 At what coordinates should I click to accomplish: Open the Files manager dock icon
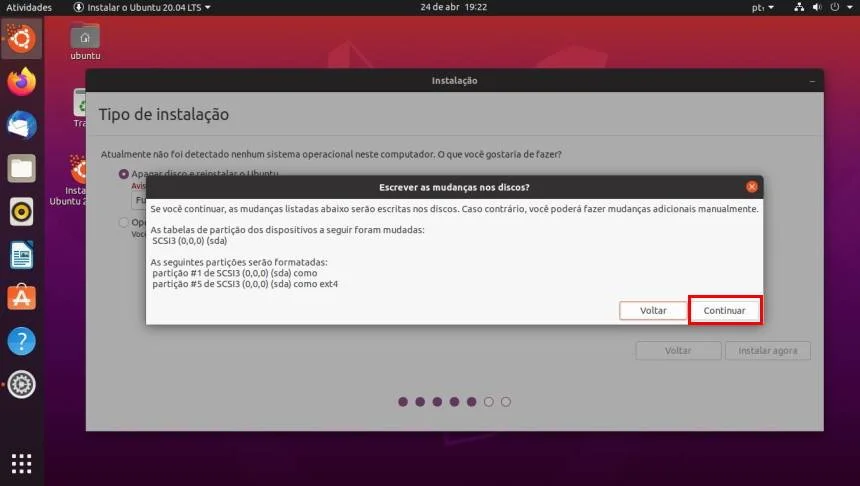coord(21,168)
